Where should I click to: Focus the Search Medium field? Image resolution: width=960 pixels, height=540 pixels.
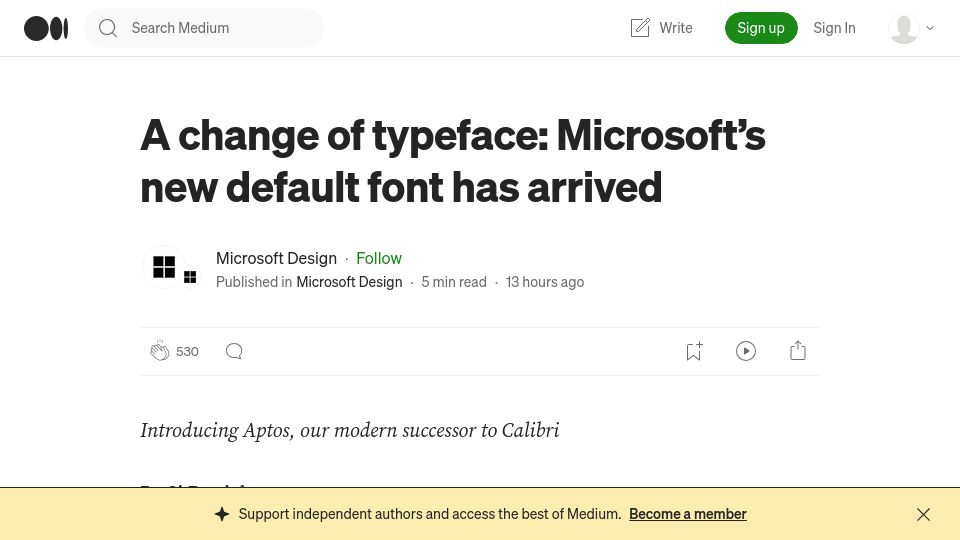click(203, 28)
